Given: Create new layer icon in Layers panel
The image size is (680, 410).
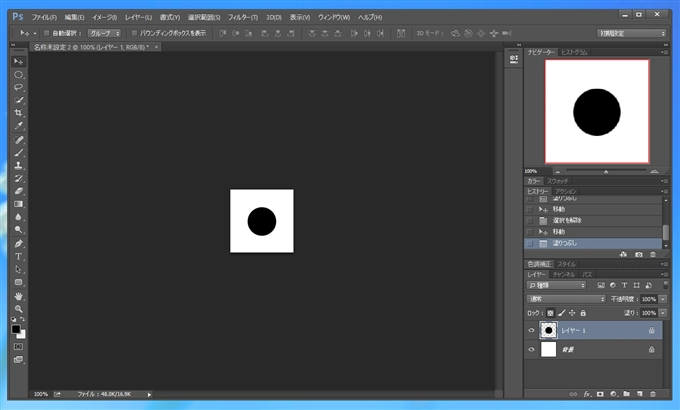Looking at the screenshot, I should click(640, 394).
